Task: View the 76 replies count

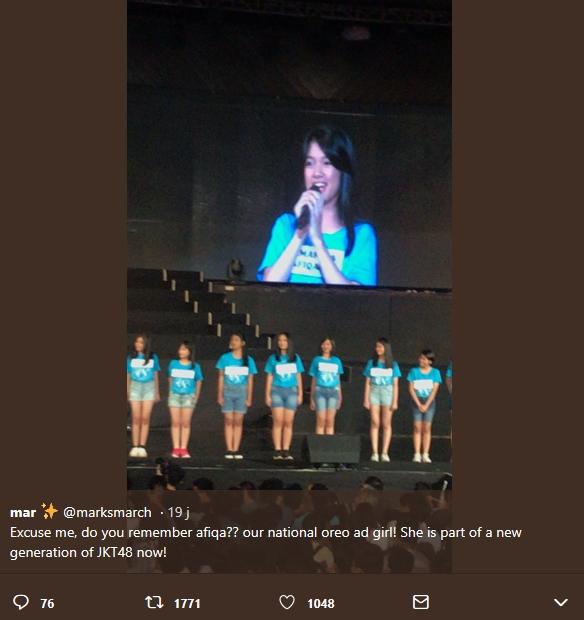Action: (x=47, y=603)
